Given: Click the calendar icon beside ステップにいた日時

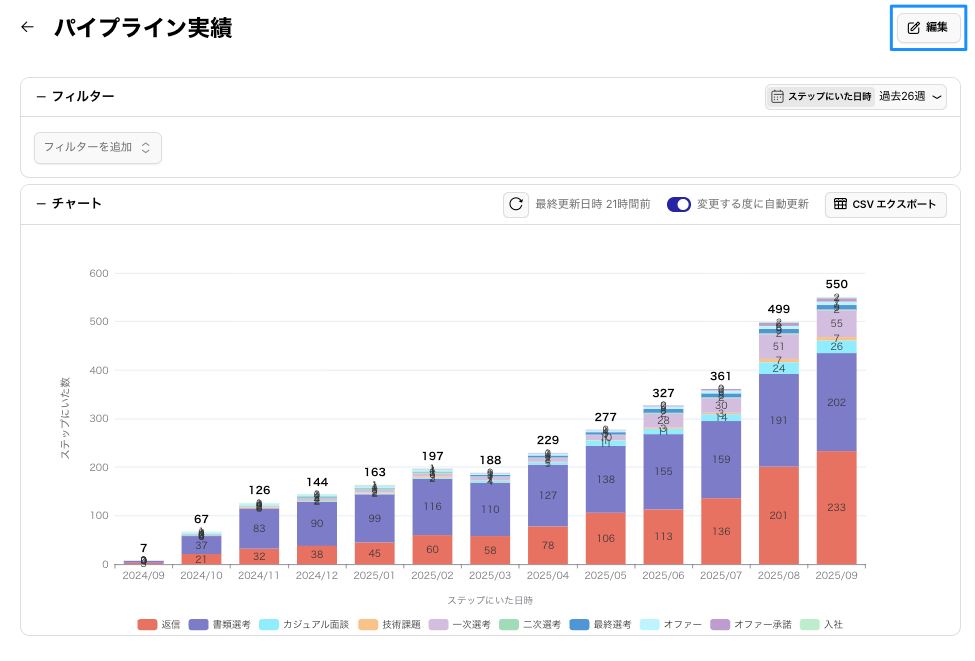Looking at the screenshot, I should tap(777, 97).
